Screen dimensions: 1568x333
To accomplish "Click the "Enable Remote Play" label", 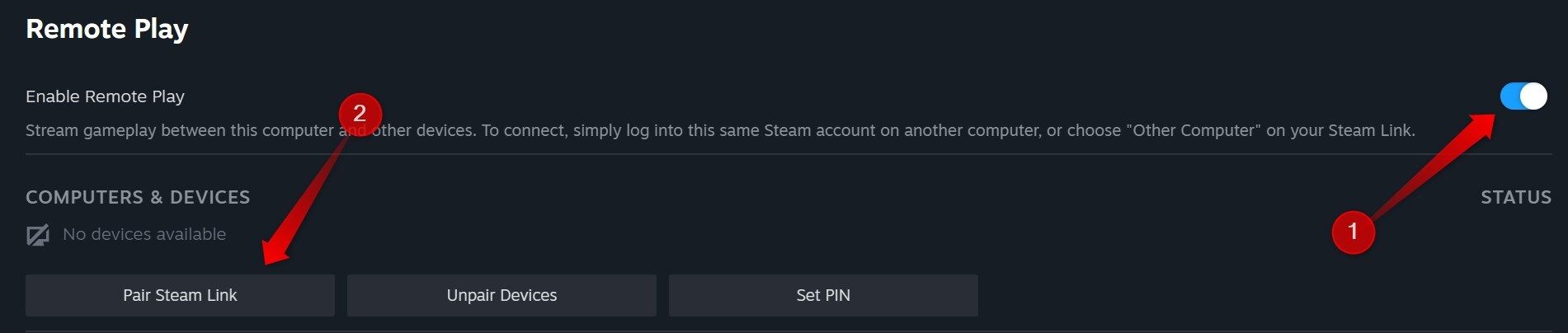I will pos(105,96).
